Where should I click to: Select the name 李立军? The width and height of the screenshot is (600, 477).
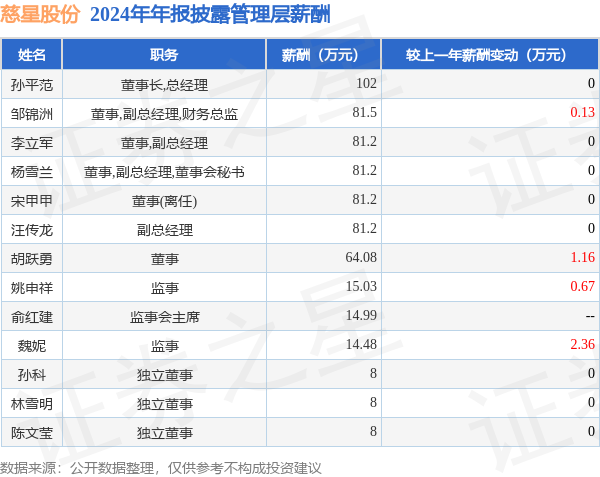[x=31, y=143]
